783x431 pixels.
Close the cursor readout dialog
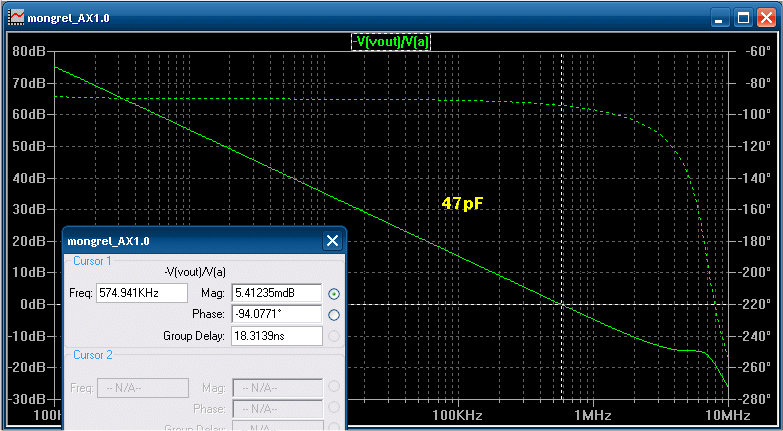pos(332,241)
